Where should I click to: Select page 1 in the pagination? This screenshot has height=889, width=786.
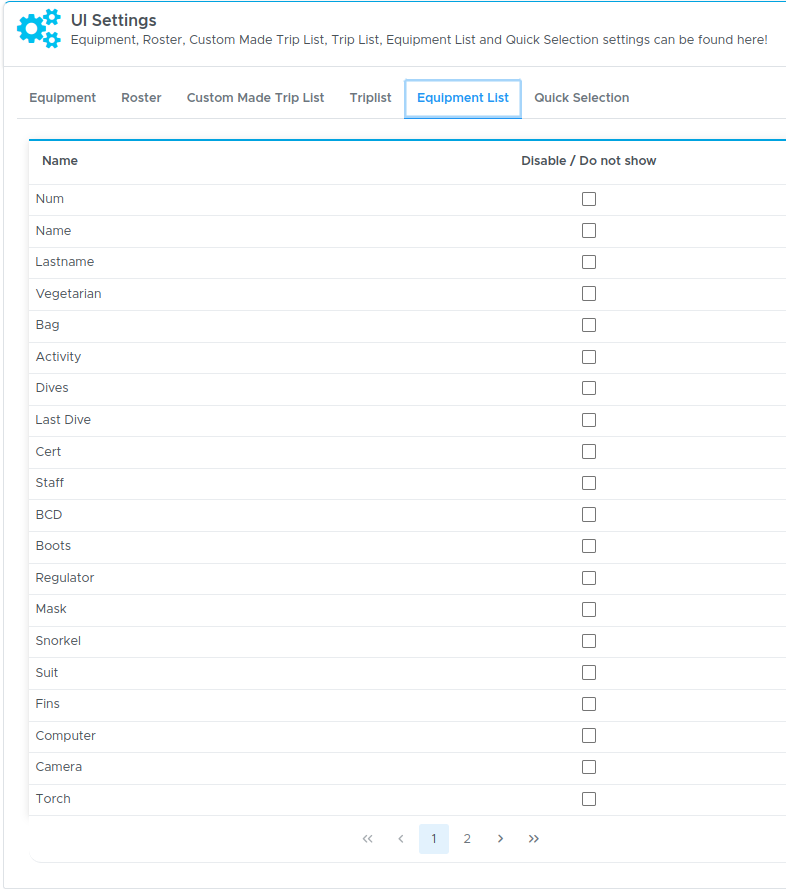click(434, 839)
